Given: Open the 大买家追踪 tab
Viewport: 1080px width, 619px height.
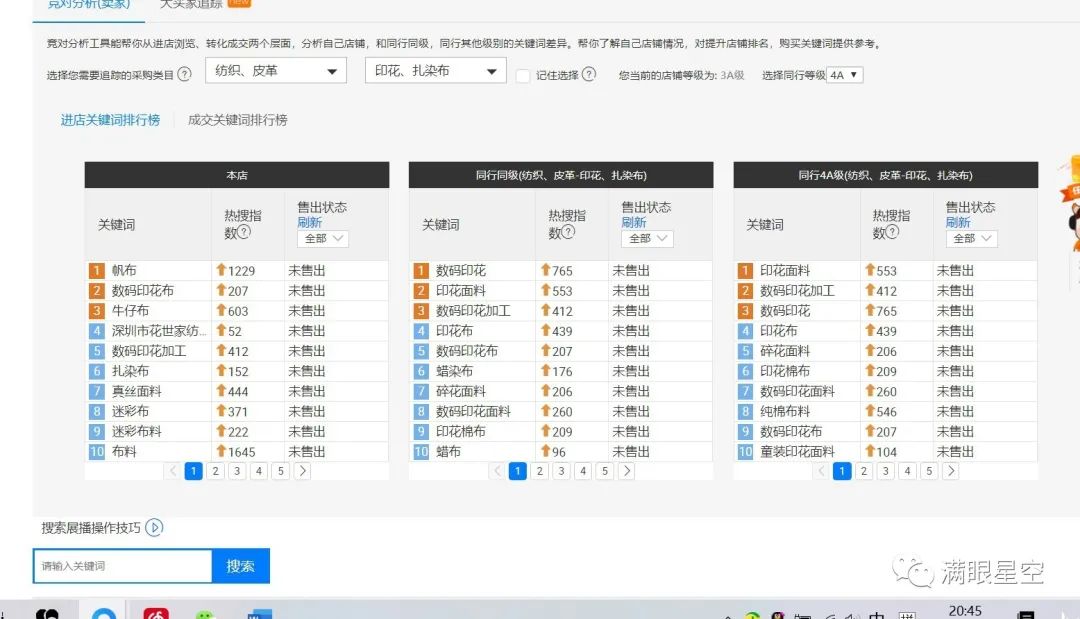Looking at the screenshot, I should pos(191,4).
